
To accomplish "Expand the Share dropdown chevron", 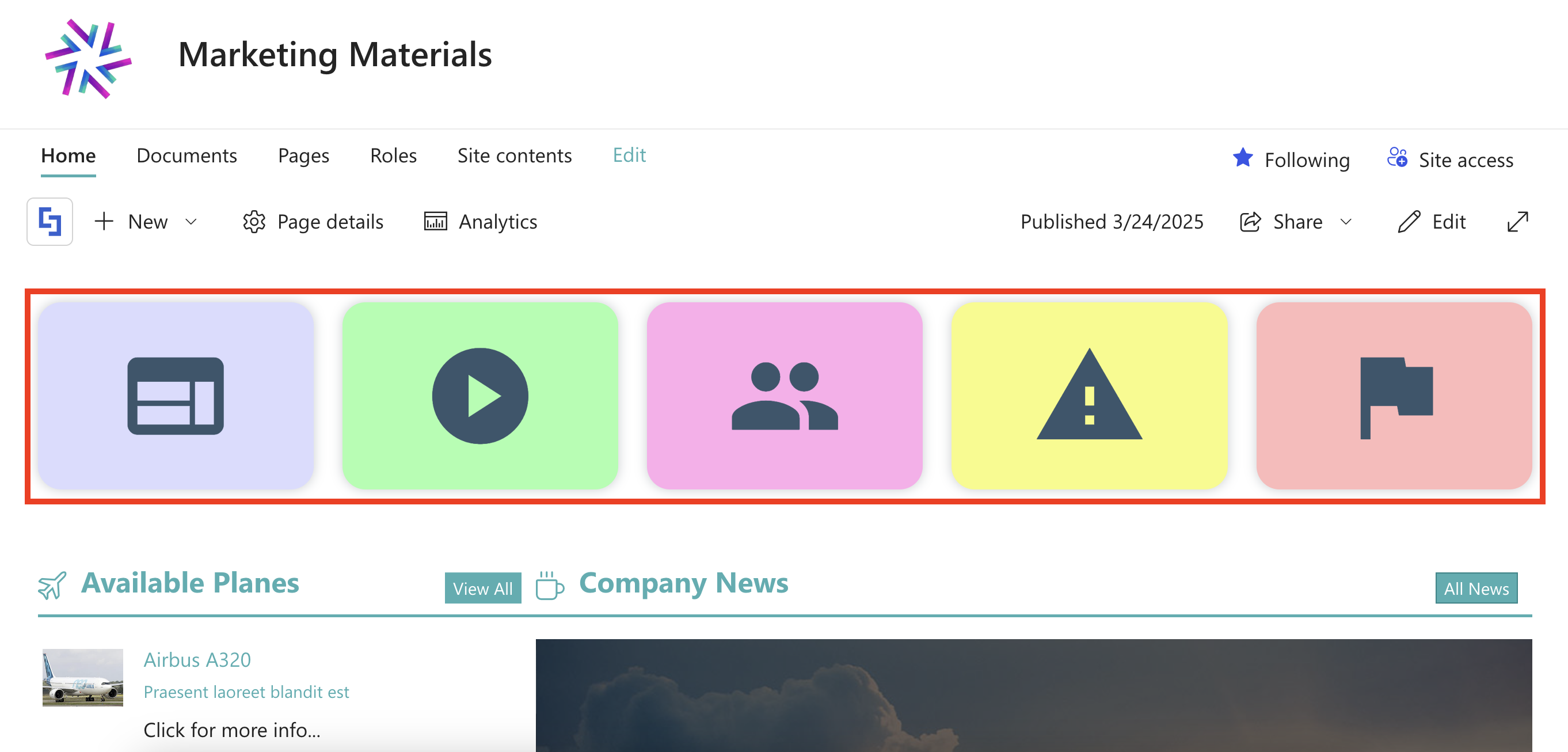I will pos(1346,222).
